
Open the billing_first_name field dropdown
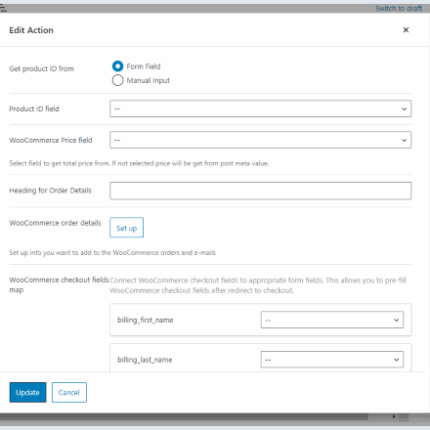(332, 320)
